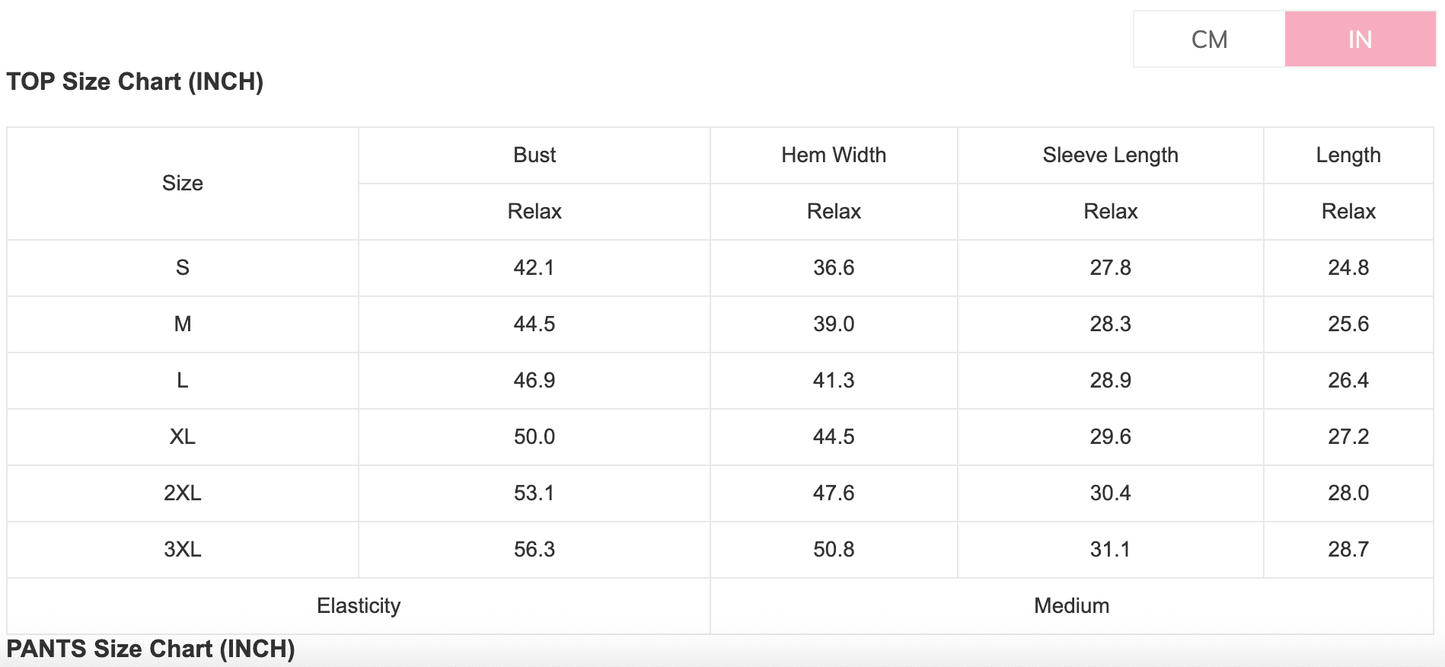Click the PANTS Size Chart (INCH) heading
Viewport: 1445px width, 667px height.
tap(151, 649)
